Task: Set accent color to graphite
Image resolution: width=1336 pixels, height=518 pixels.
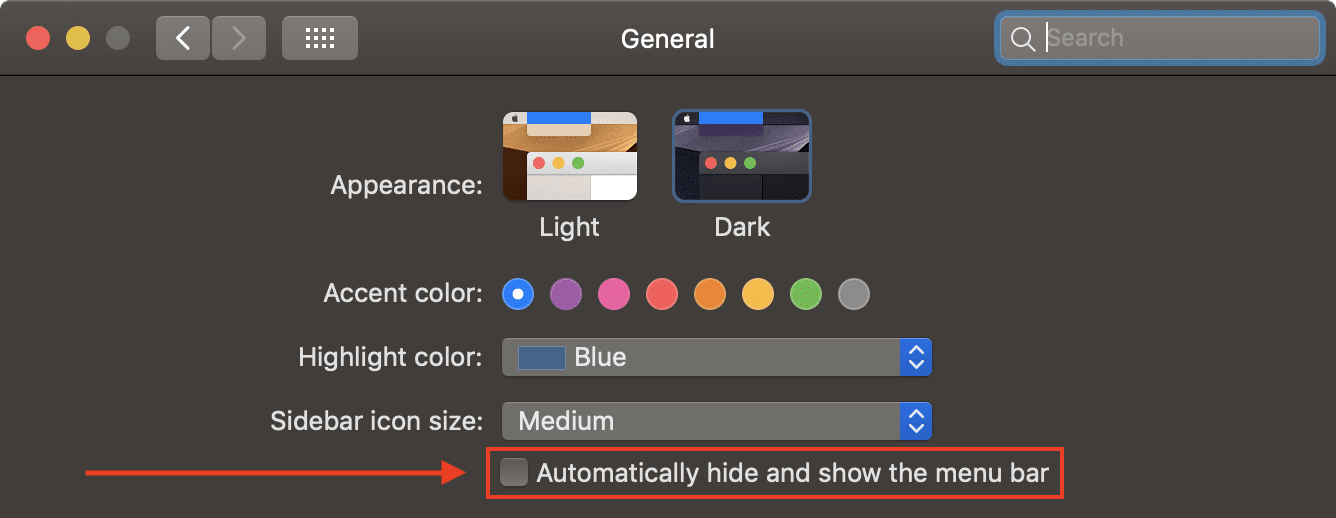Action: [854, 294]
